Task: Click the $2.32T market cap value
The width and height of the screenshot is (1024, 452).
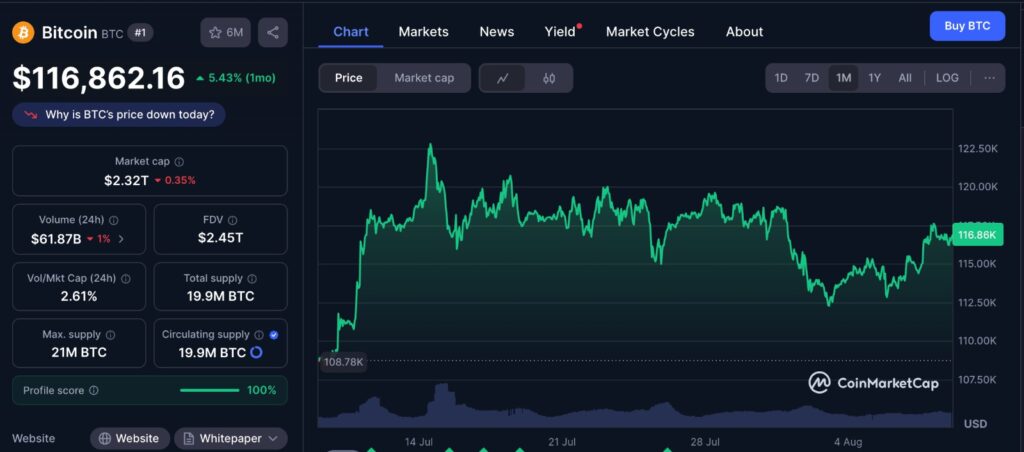Action: click(x=127, y=180)
